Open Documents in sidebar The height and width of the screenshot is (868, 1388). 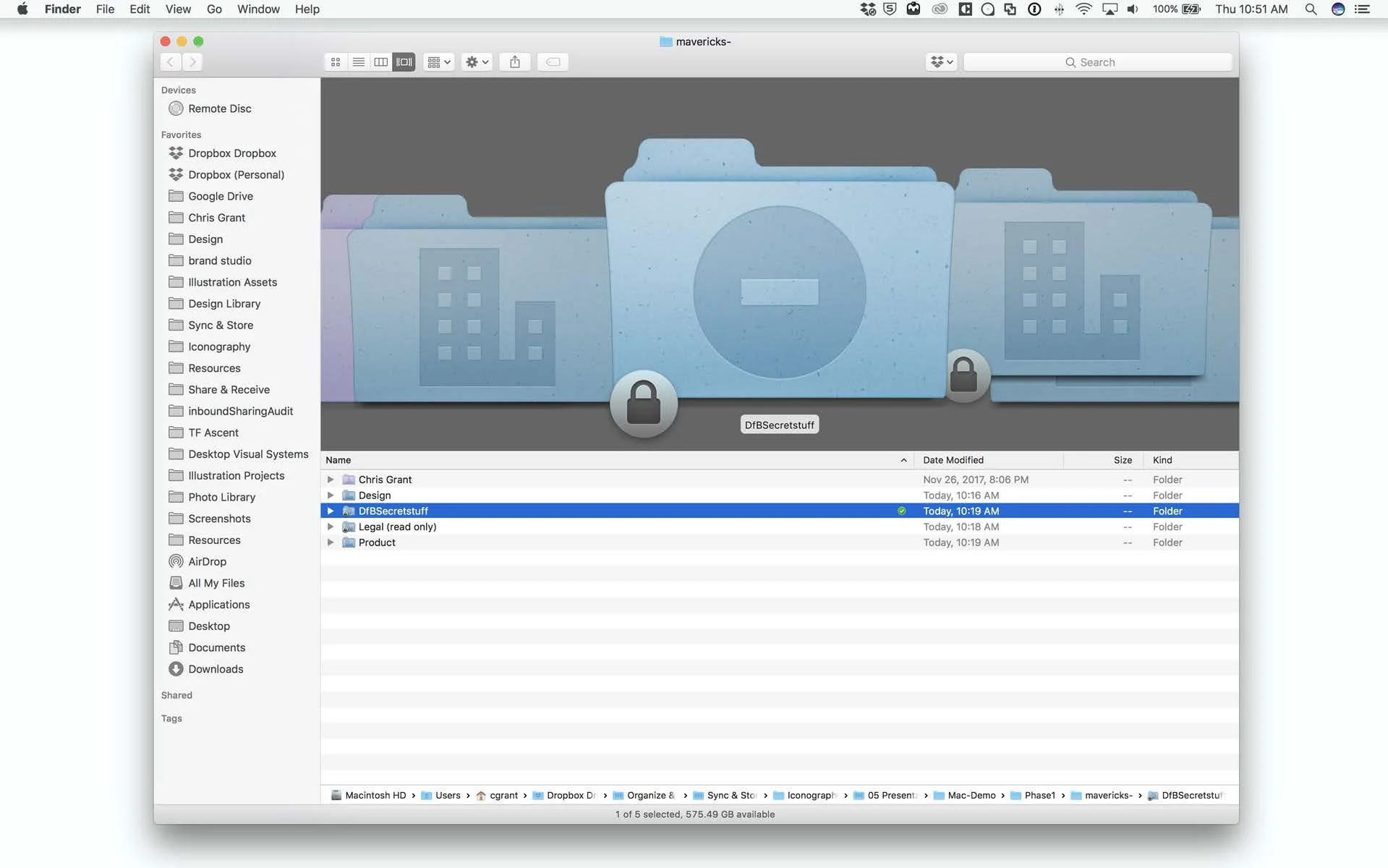(x=216, y=647)
